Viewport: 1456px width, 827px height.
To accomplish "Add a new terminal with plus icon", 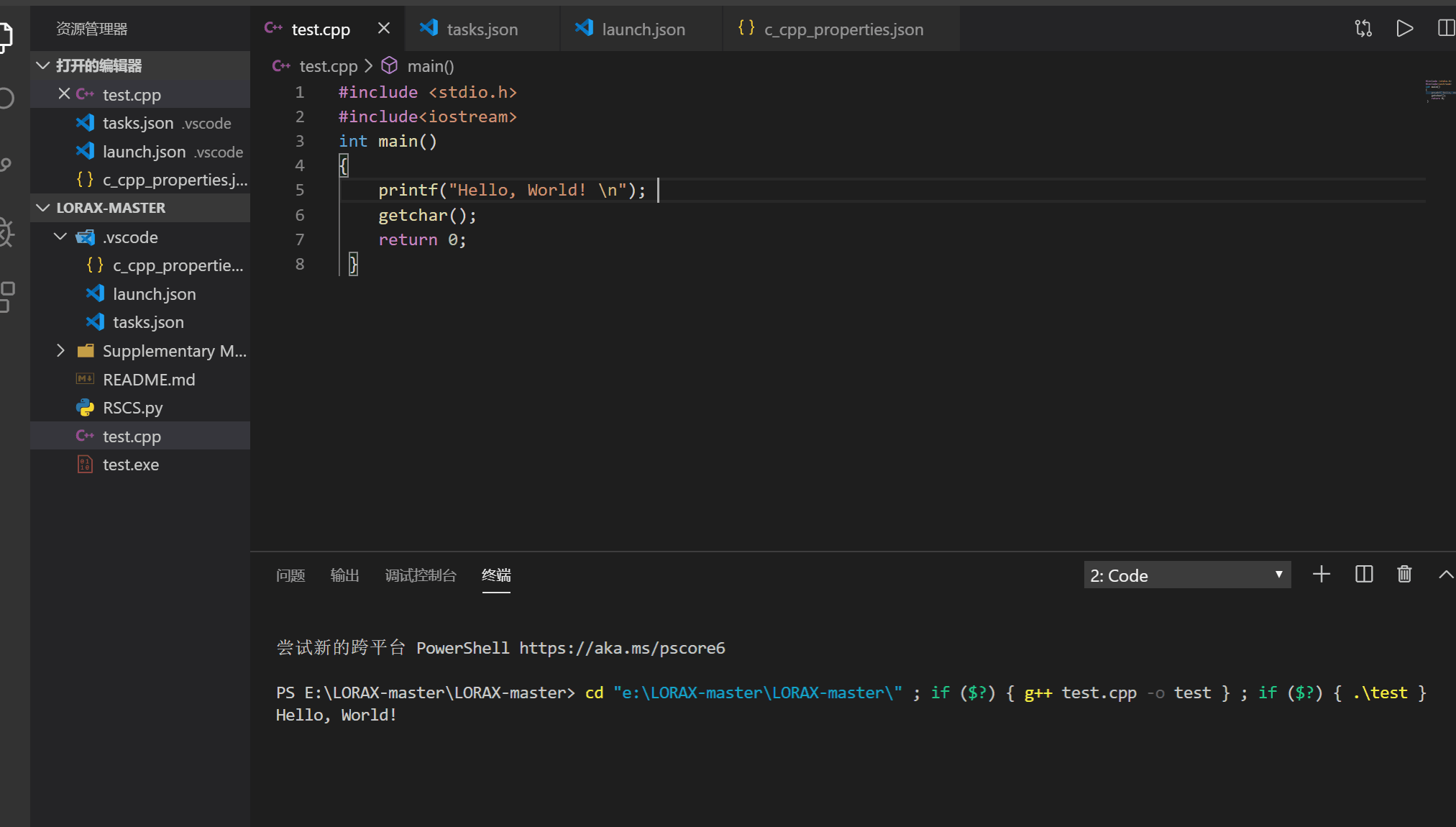I will [1321, 575].
